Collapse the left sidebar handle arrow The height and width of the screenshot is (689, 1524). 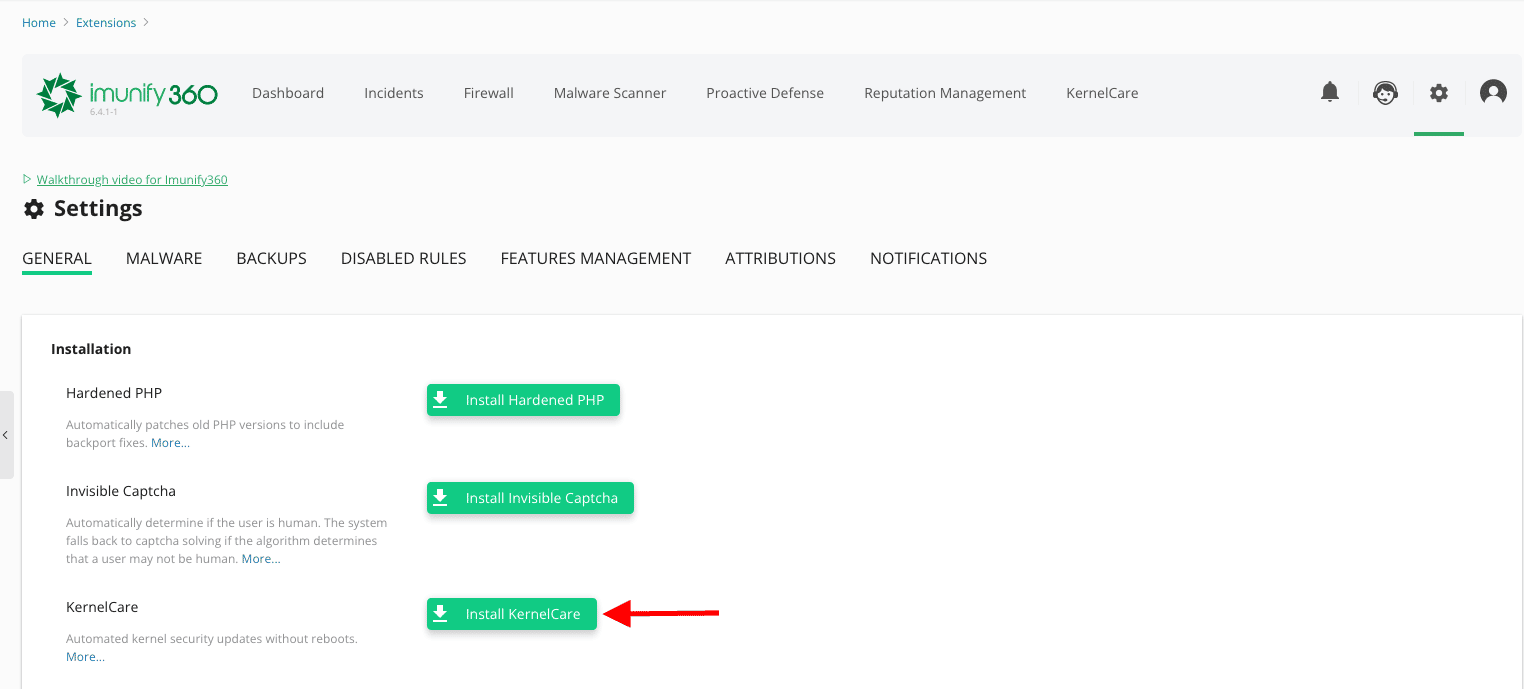point(6,435)
